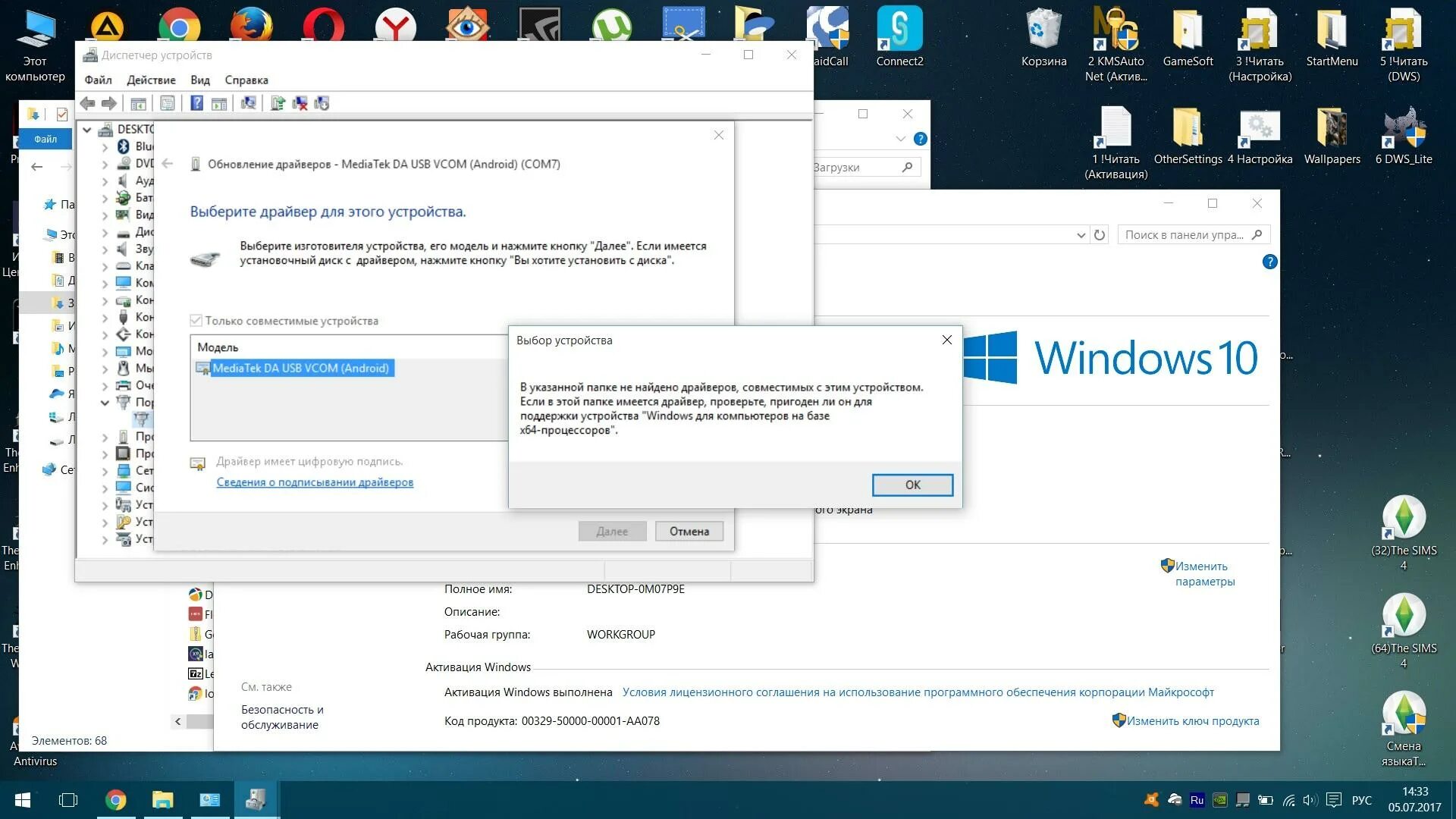Open Chrome from the taskbar
This screenshot has width=1456, height=819.
(115, 800)
